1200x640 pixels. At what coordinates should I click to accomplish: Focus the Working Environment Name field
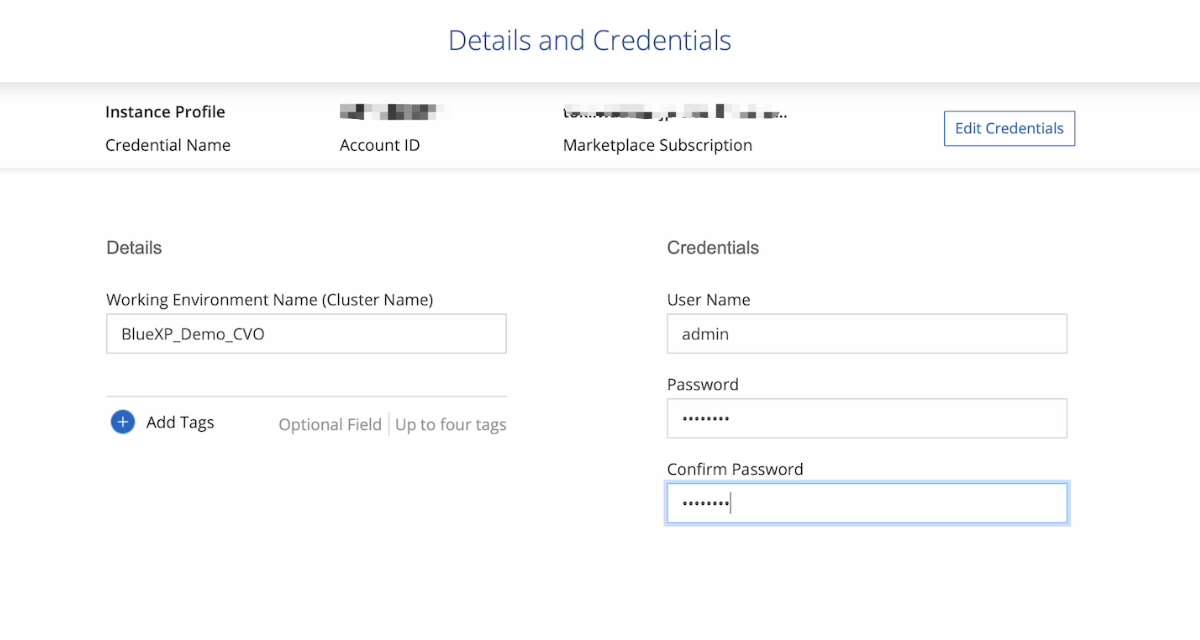point(306,334)
